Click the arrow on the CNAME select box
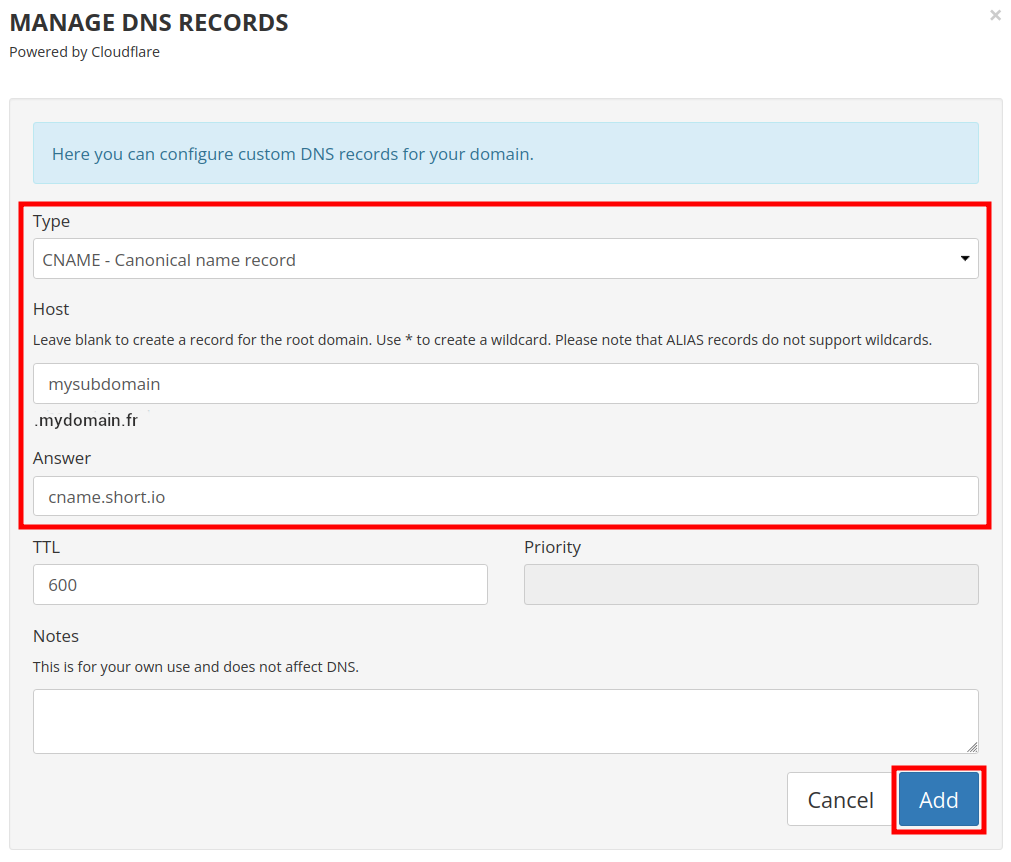This screenshot has width=1011, height=862. point(964,259)
